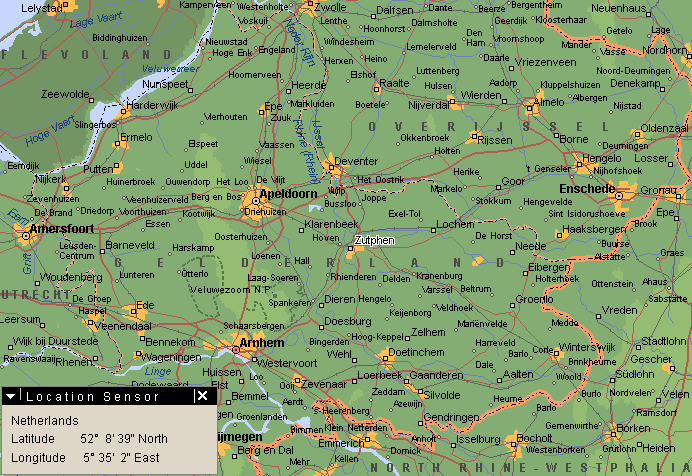Close the Location Sensor panel
Image resolution: width=692 pixels, height=476 pixels.
pyautogui.click(x=202, y=396)
